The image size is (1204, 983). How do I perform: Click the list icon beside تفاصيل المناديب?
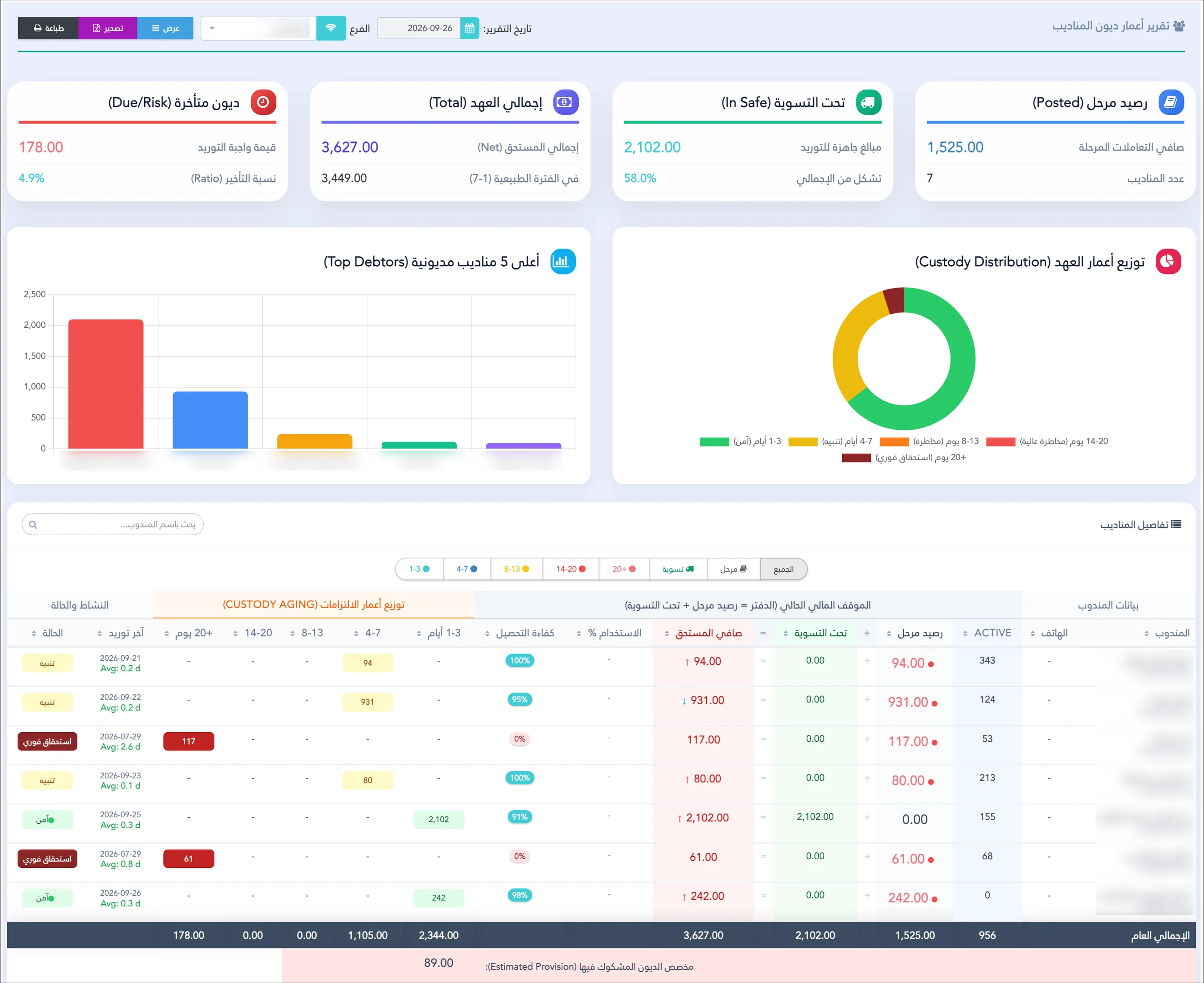[x=1176, y=524]
